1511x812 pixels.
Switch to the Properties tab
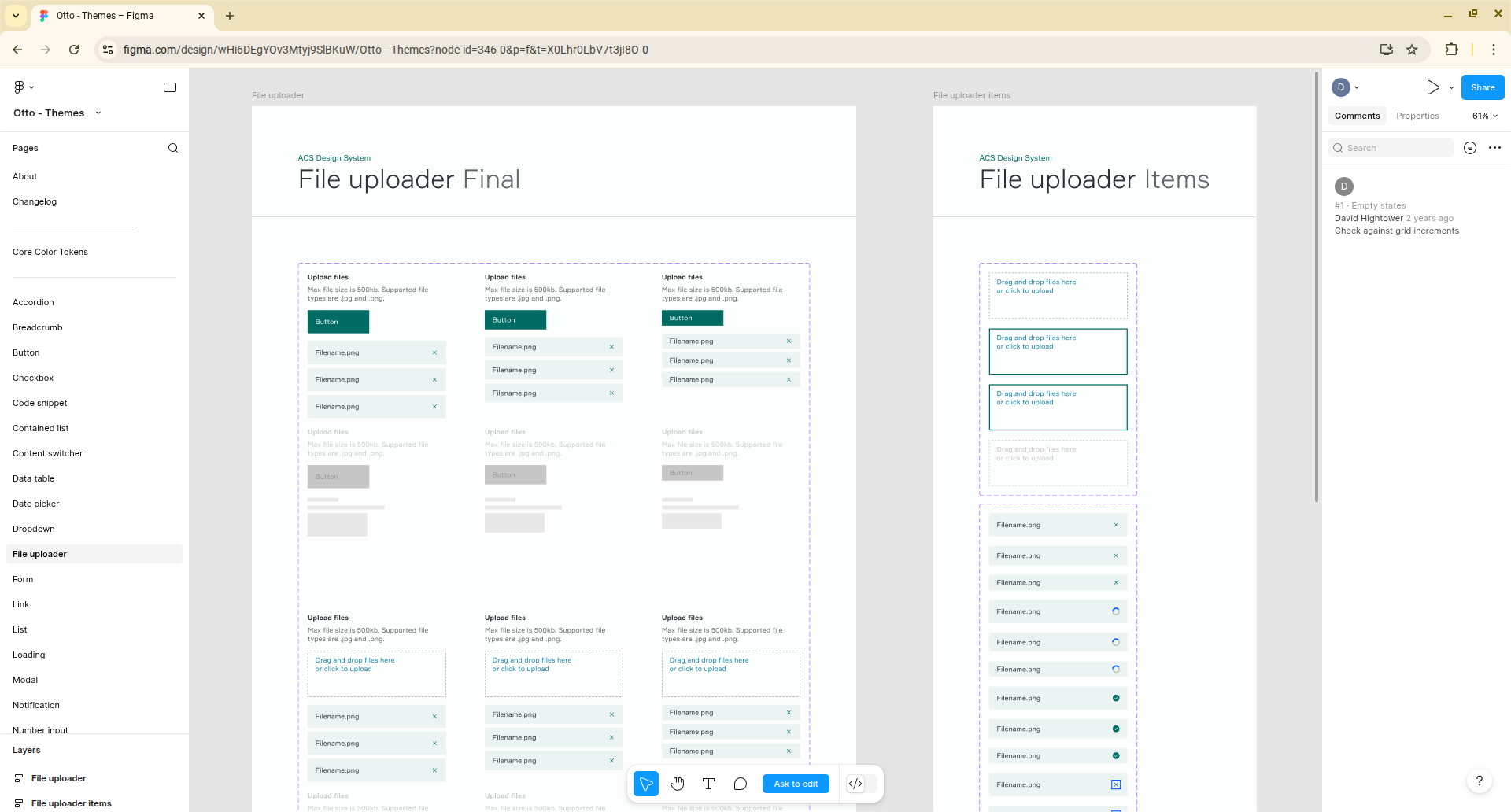click(1417, 116)
